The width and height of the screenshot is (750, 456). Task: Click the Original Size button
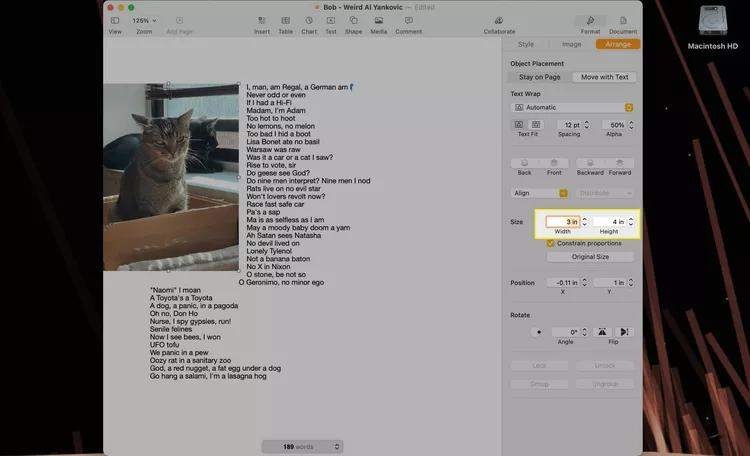589,257
